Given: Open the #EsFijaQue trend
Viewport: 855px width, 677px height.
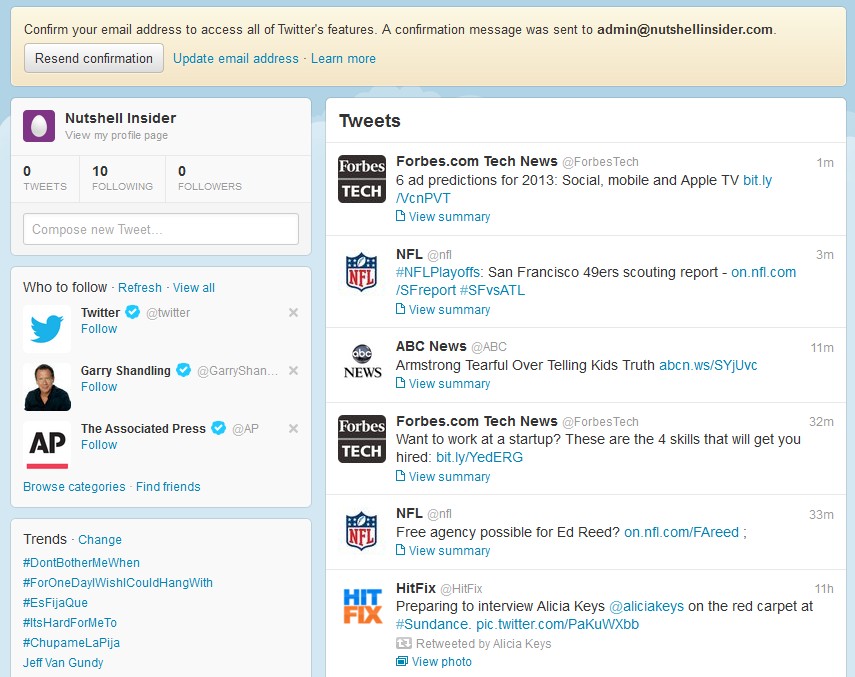Looking at the screenshot, I should coord(55,602).
